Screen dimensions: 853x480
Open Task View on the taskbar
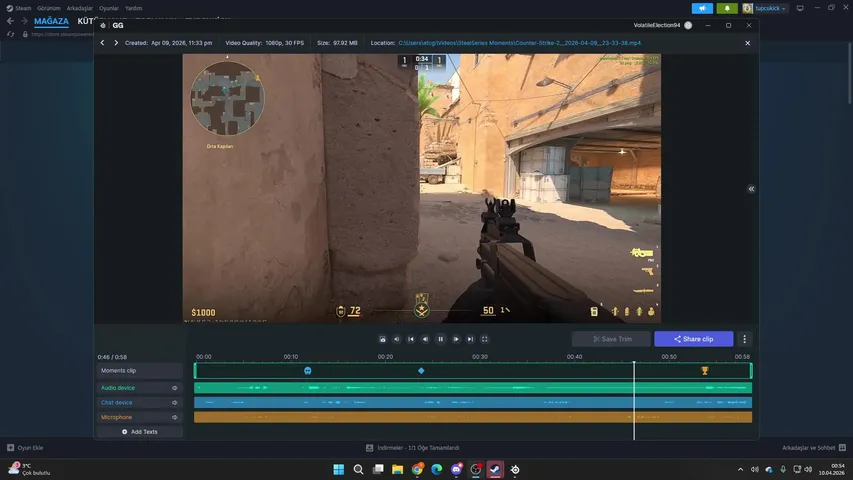tap(378, 469)
